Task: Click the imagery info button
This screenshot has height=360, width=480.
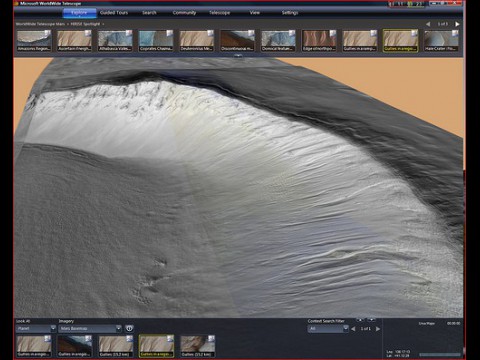Action: pos(129,329)
